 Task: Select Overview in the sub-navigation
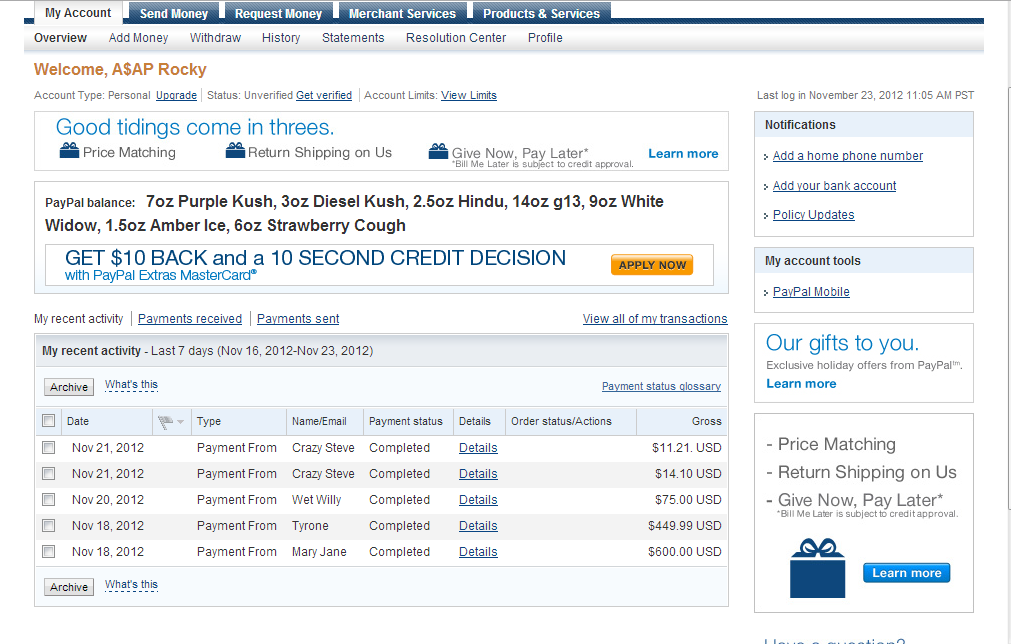click(x=61, y=38)
